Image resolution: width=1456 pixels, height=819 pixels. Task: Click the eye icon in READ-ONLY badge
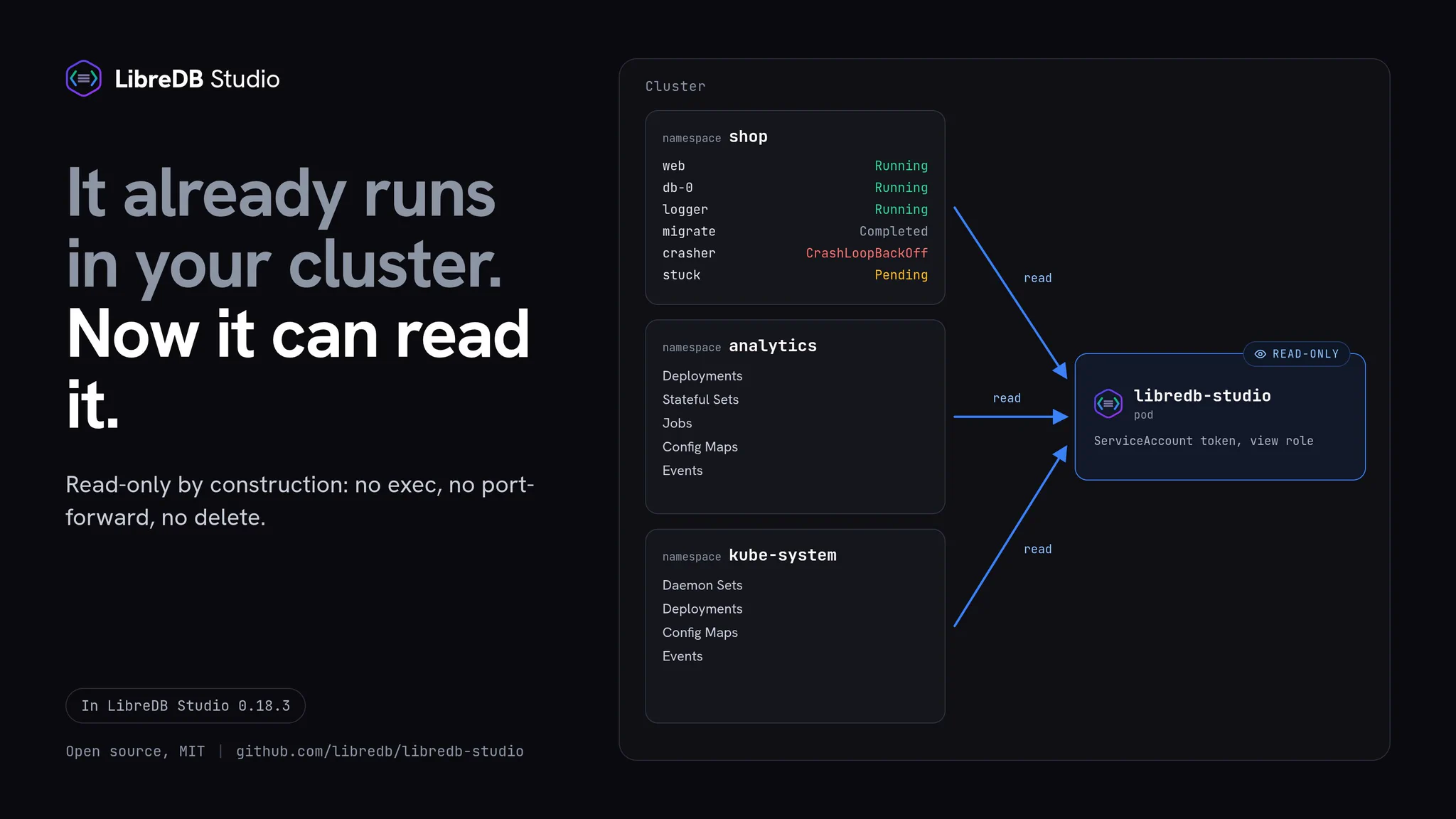(x=1260, y=354)
